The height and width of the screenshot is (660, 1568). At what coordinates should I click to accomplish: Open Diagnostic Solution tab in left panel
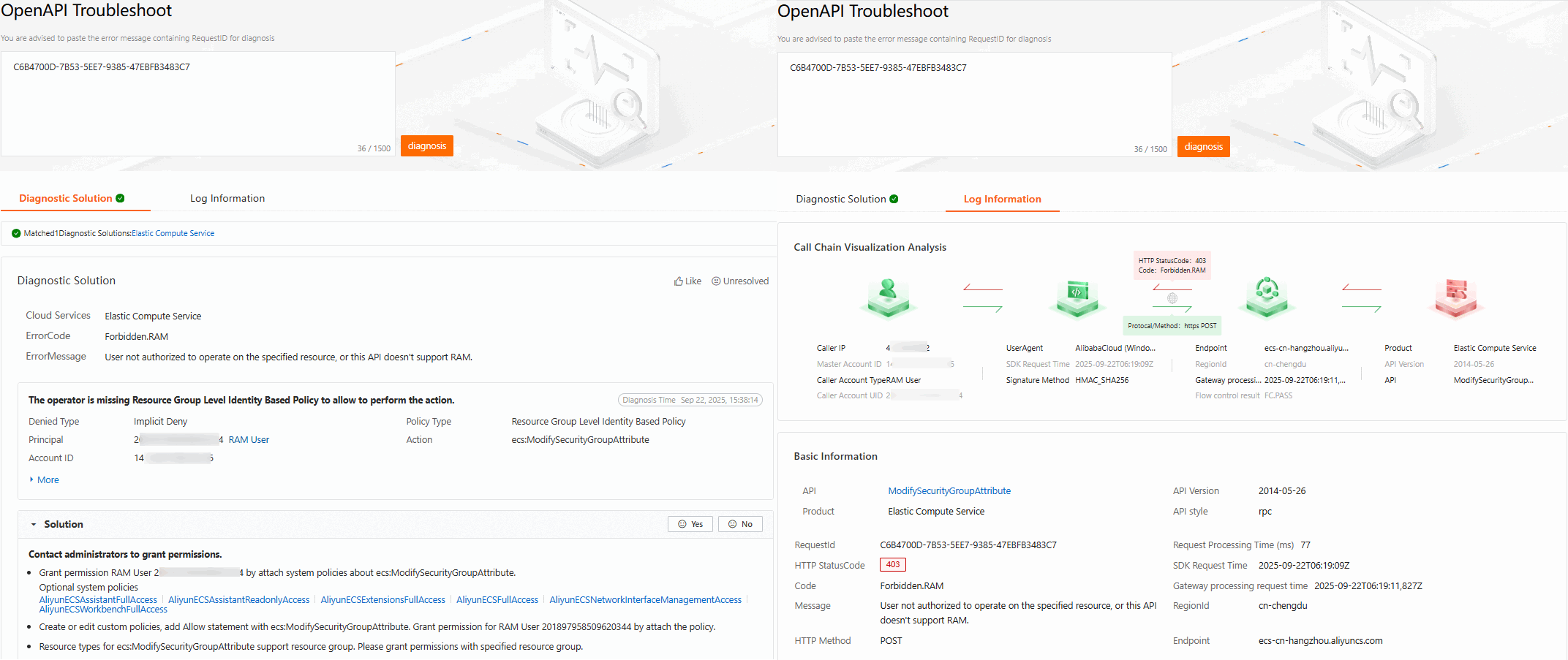(72, 198)
